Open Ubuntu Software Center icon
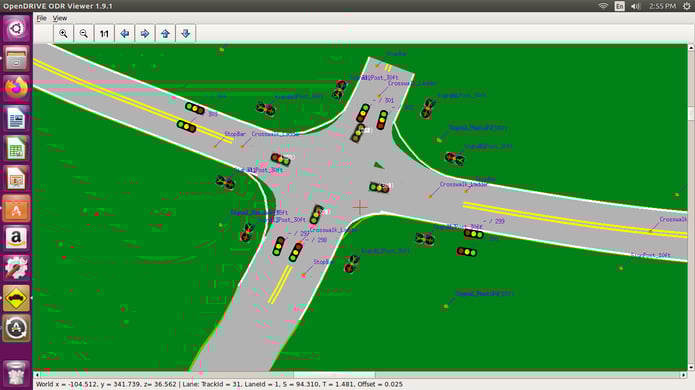This screenshot has height=390, width=695. click(x=16, y=208)
